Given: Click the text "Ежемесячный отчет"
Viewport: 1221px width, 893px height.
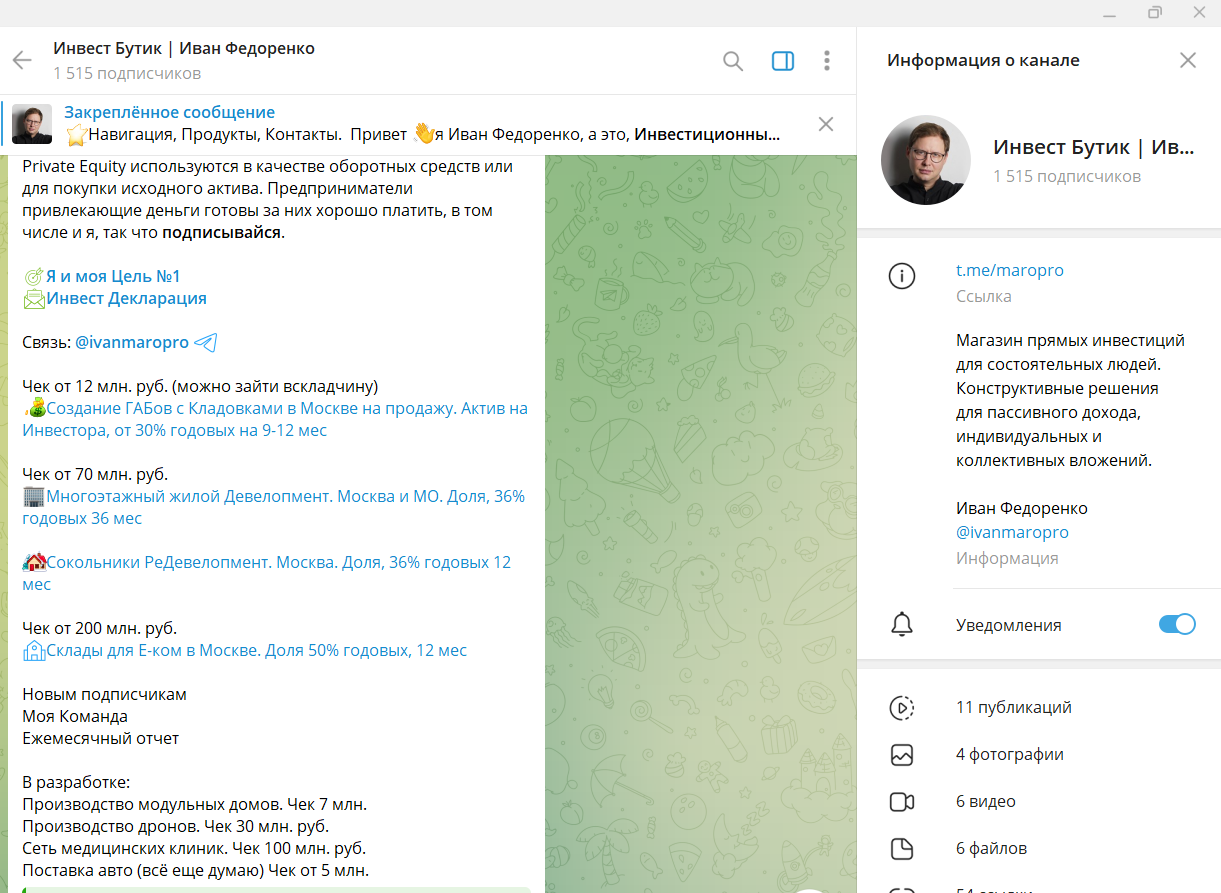Looking at the screenshot, I should coord(100,738).
